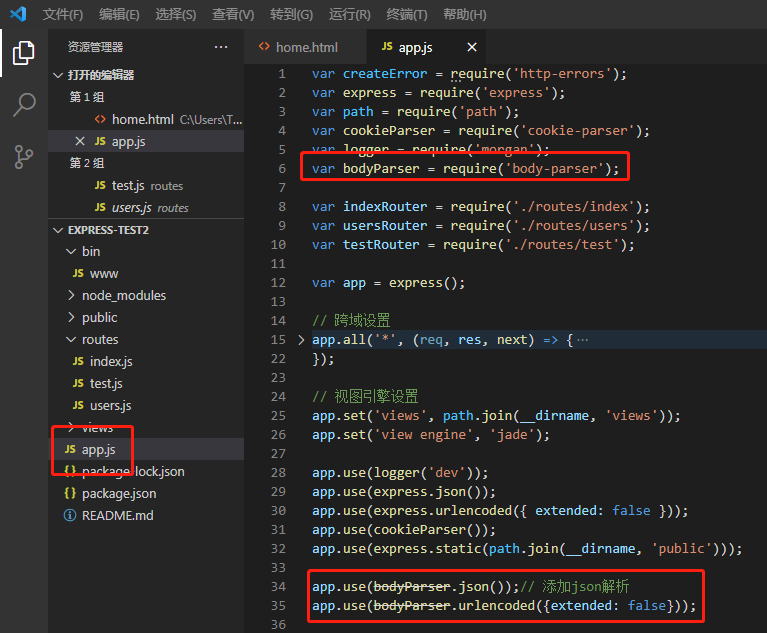Open the 选择(S) menu
The height and width of the screenshot is (633, 767).
point(176,14)
